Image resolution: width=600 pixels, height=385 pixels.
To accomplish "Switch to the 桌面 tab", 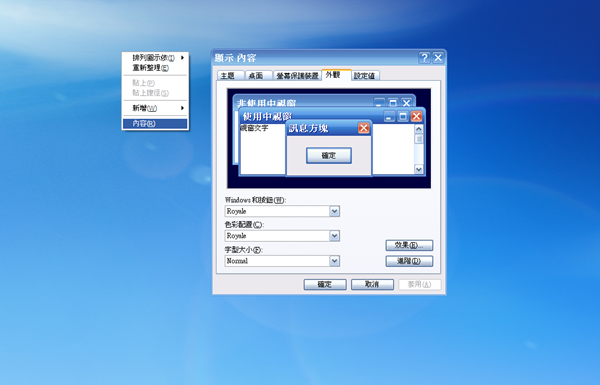I will click(258, 75).
